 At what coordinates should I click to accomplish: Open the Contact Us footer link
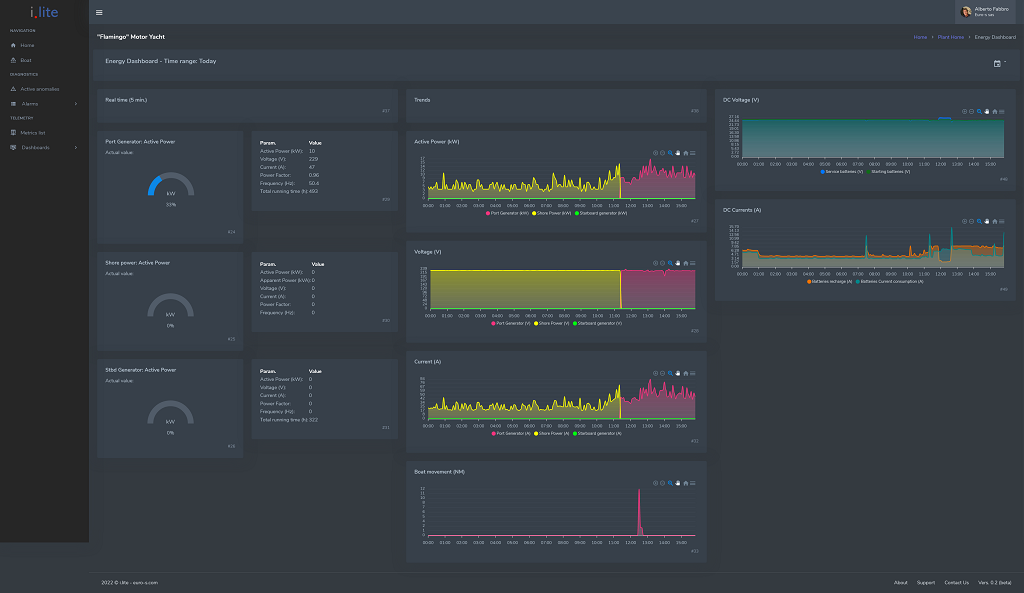tap(956, 582)
